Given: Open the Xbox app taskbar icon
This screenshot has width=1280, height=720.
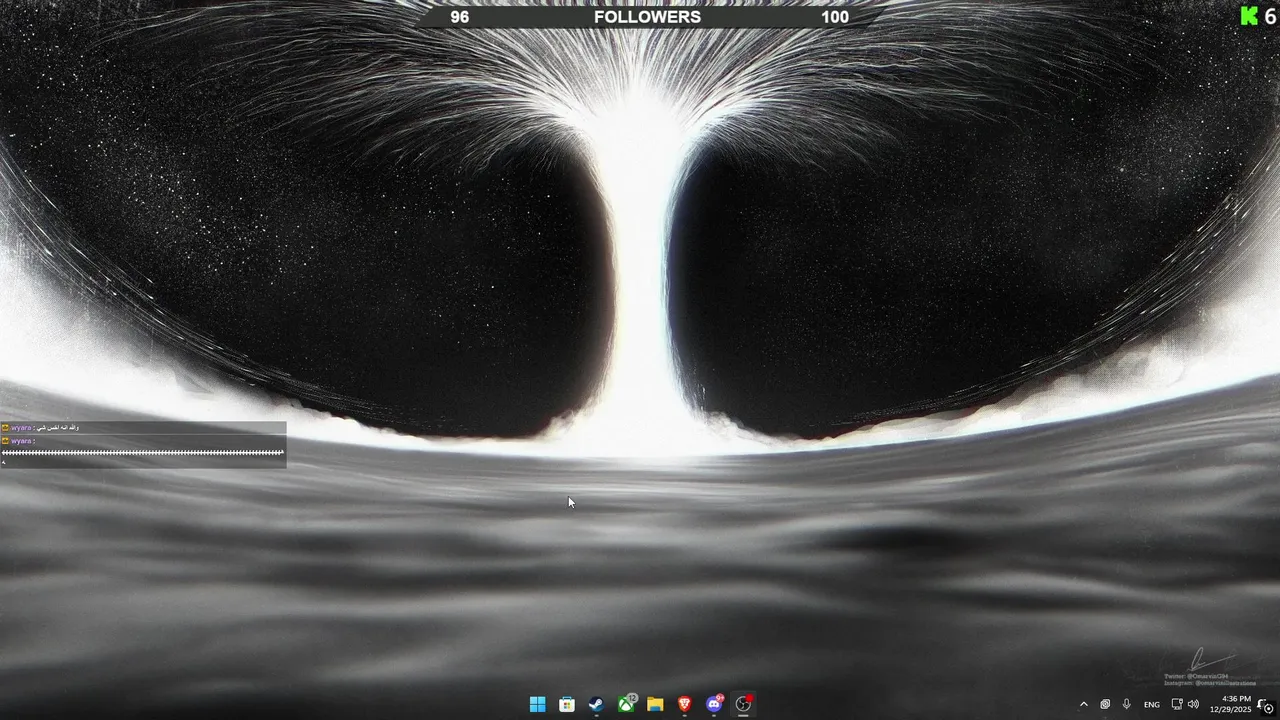Looking at the screenshot, I should [x=626, y=704].
